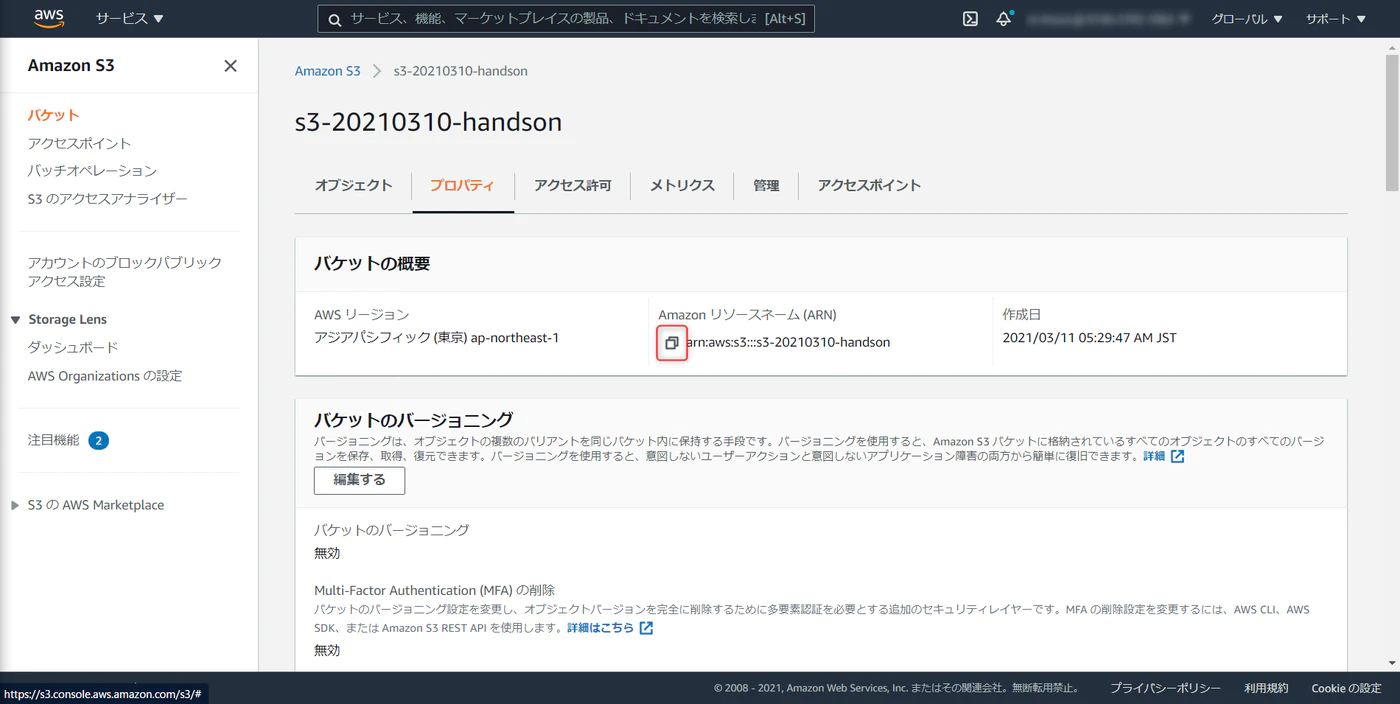Viewport: 1400px width, 704px height.
Task: Open AWS Organizations の設定
Action: point(105,376)
